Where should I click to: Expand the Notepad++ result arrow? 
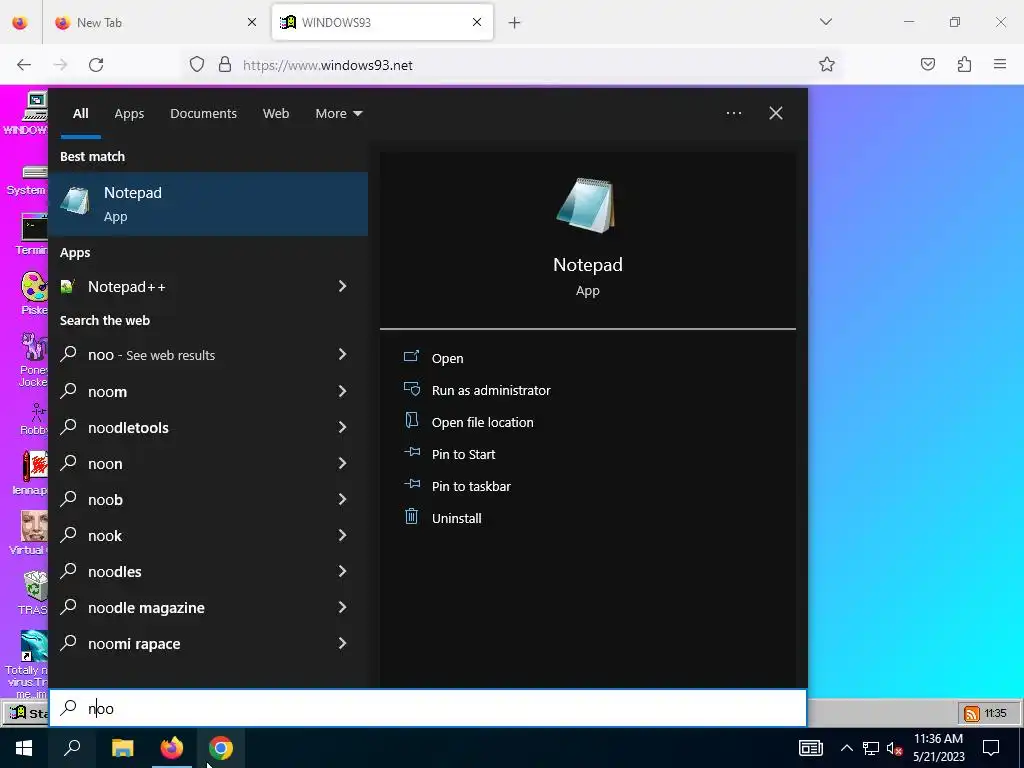[342, 286]
